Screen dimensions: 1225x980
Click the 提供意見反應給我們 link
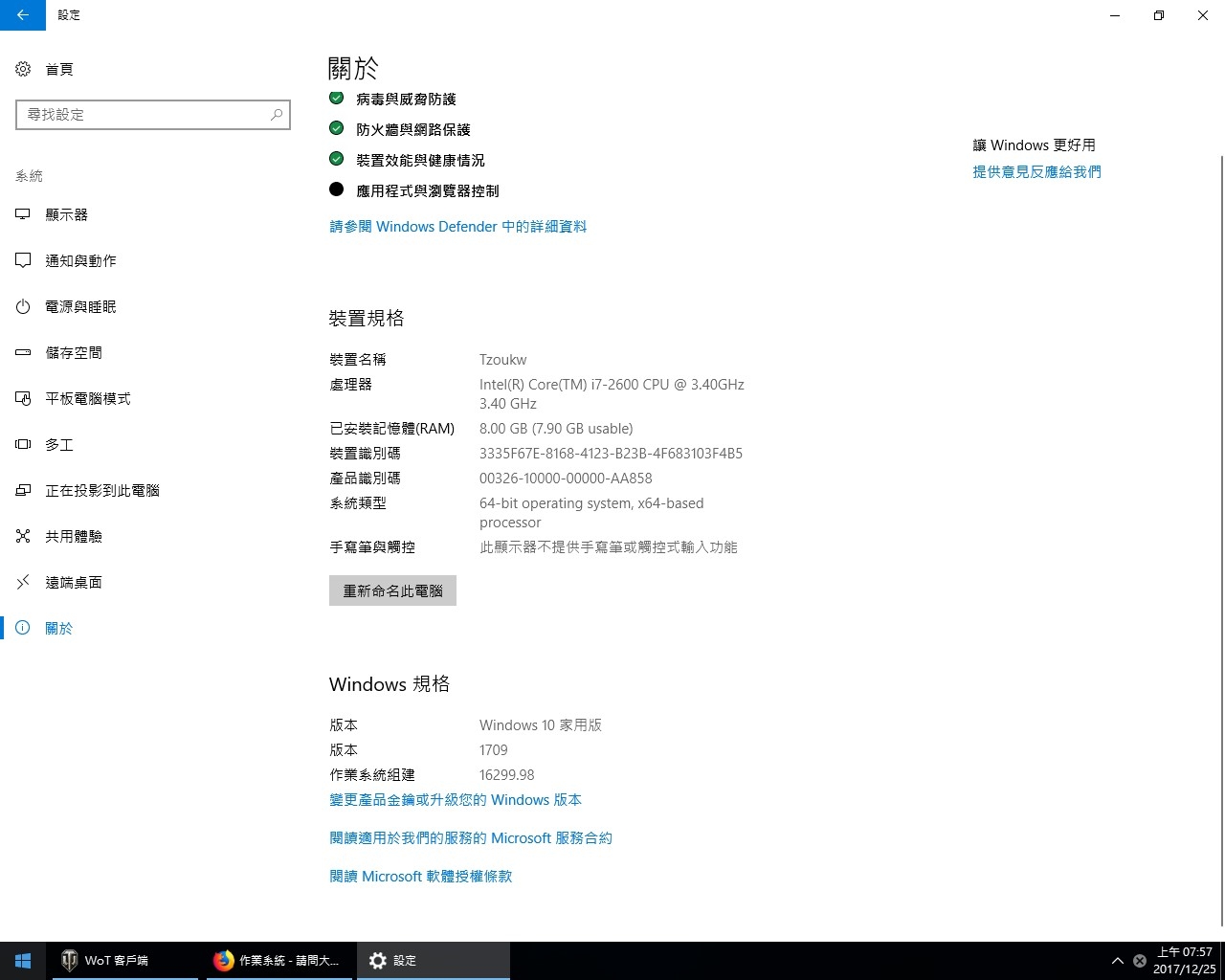tap(1036, 172)
